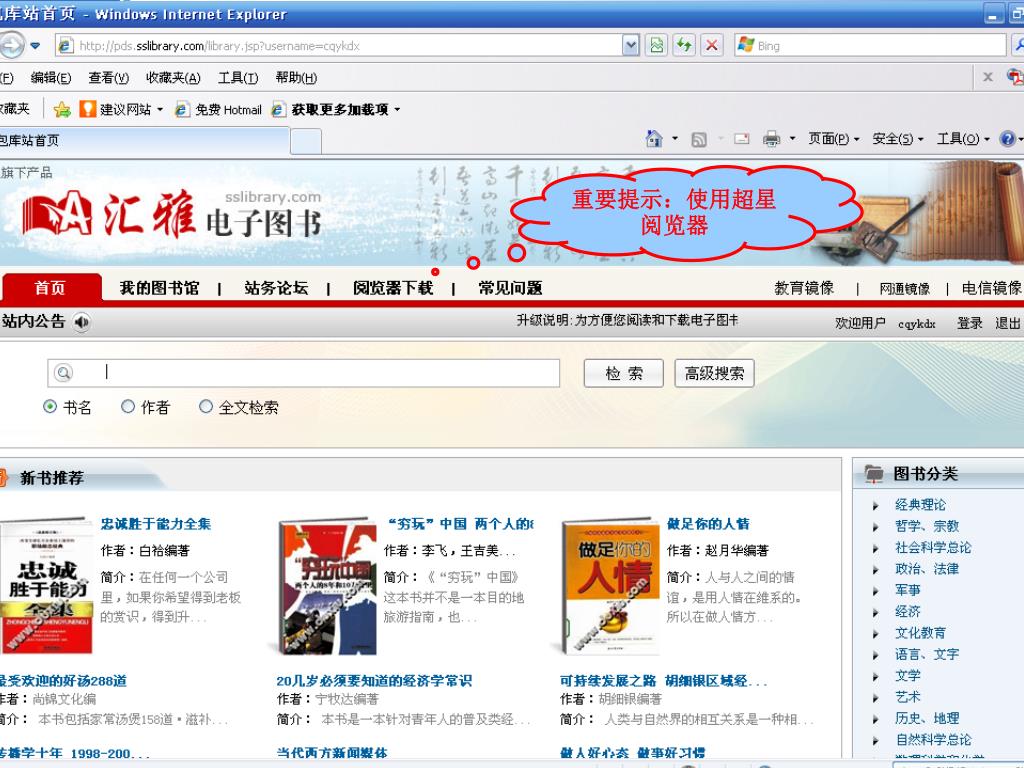This screenshot has height=768, width=1024.
Task: Open the 政治、法律 category
Action: coord(927,569)
